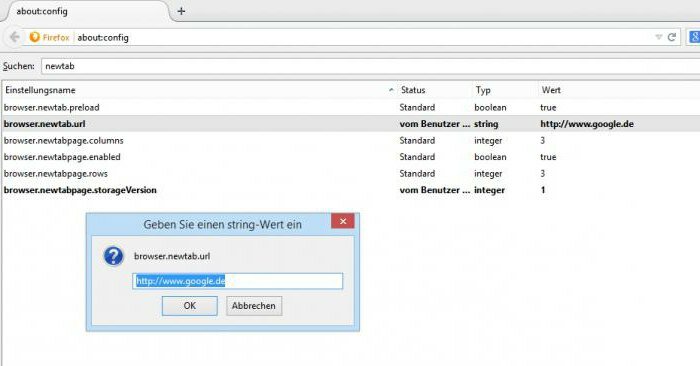Open a new tab with the plus button

181,11
